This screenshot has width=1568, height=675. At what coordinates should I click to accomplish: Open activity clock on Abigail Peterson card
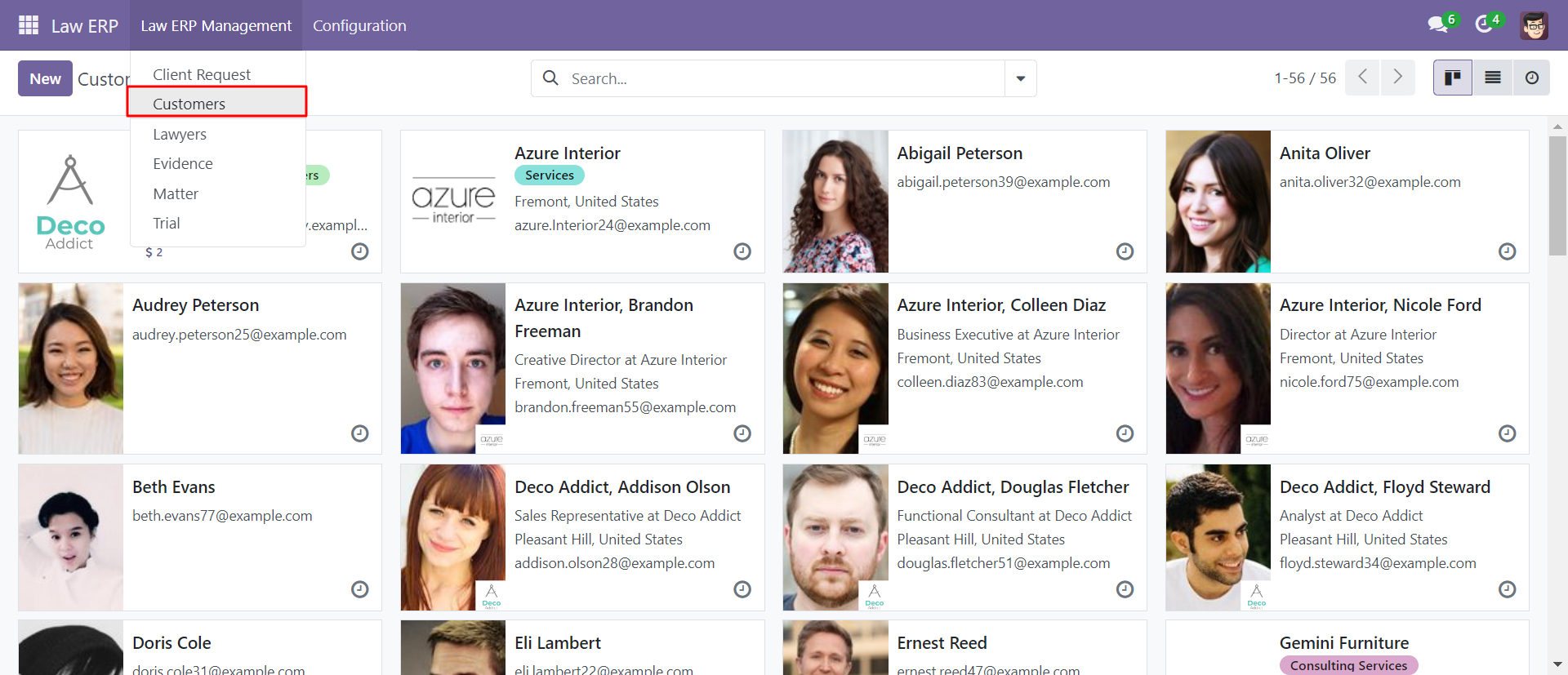pyautogui.click(x=1125, y=251)
